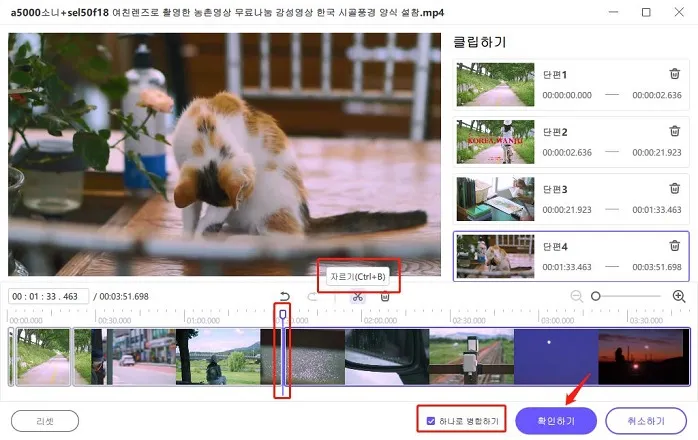
Task: Click 단편3 end time 00:01:33.463
Action: [657, 210]
